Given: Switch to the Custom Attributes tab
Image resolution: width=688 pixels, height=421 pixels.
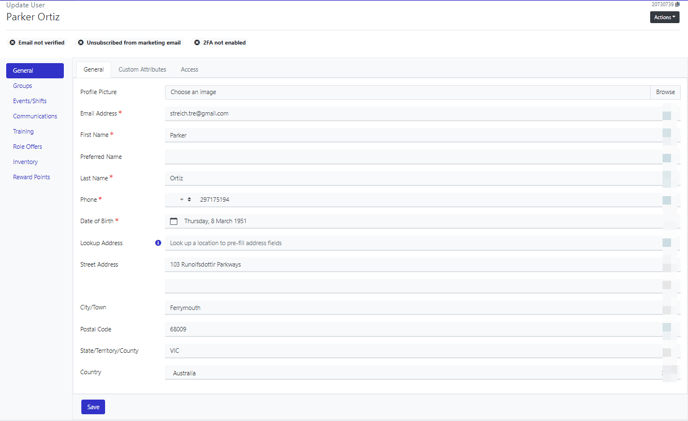Looking at the screenshot, I should pos(142,70).
